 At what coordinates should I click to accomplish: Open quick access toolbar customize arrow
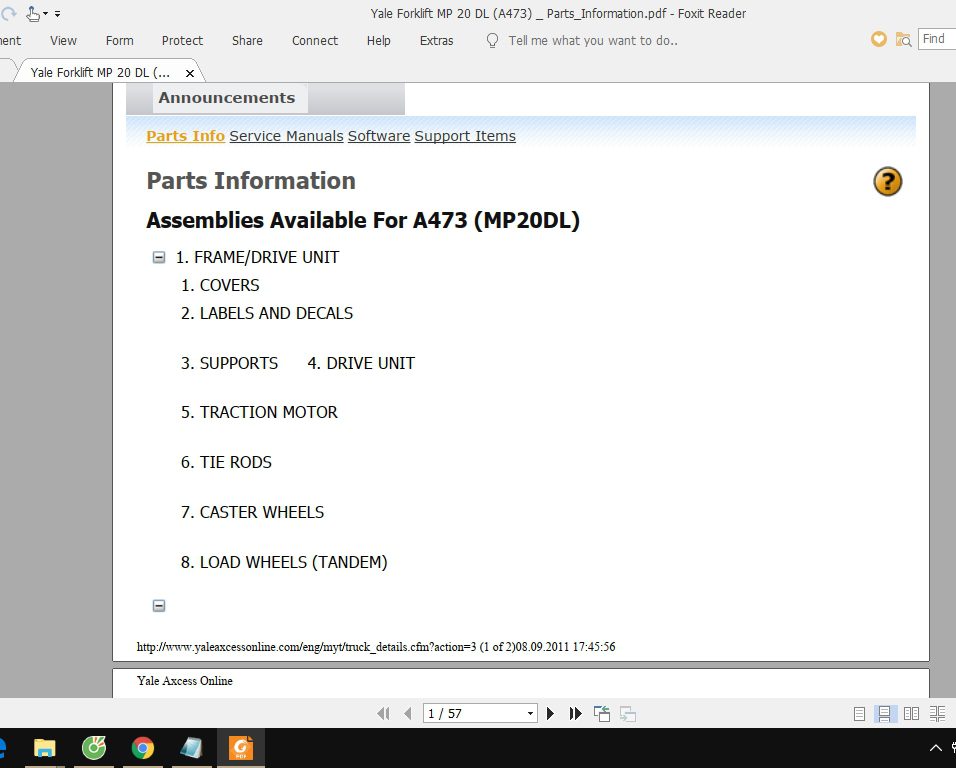[57, 13]
